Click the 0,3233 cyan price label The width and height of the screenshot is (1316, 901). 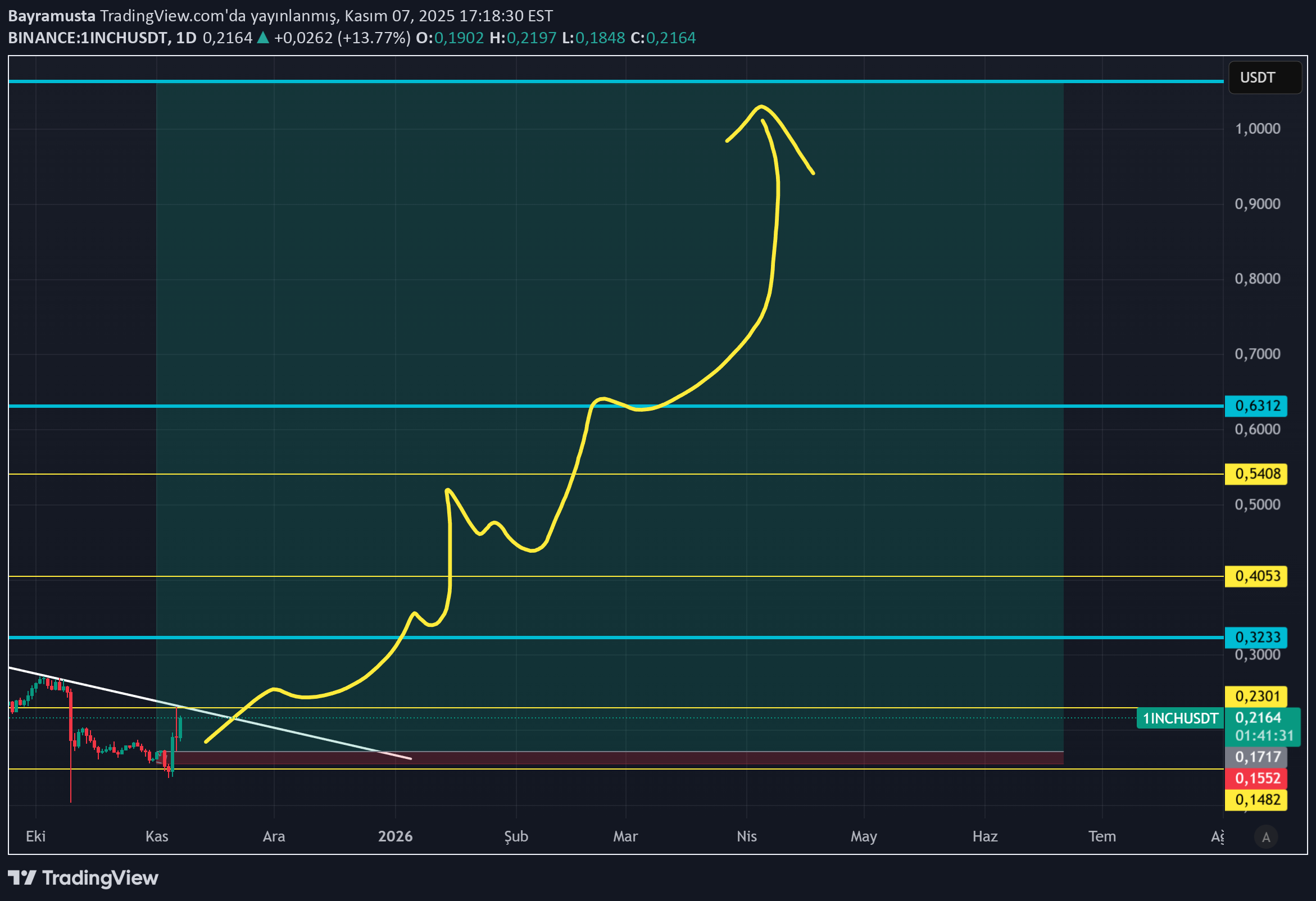[x=1255, y=637]
